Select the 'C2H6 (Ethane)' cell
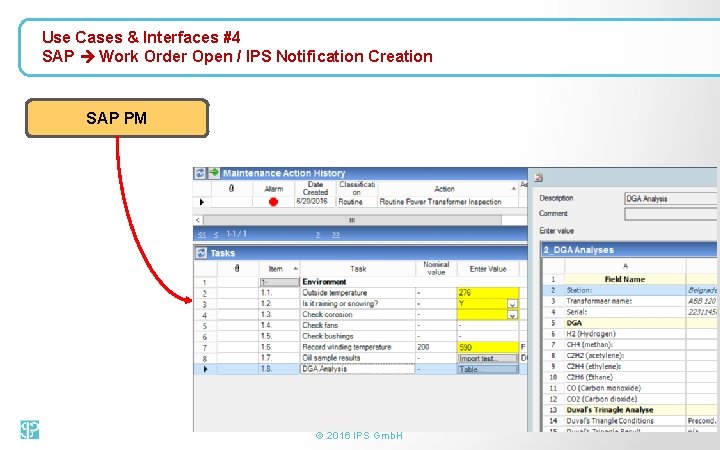 coord(625,377)
